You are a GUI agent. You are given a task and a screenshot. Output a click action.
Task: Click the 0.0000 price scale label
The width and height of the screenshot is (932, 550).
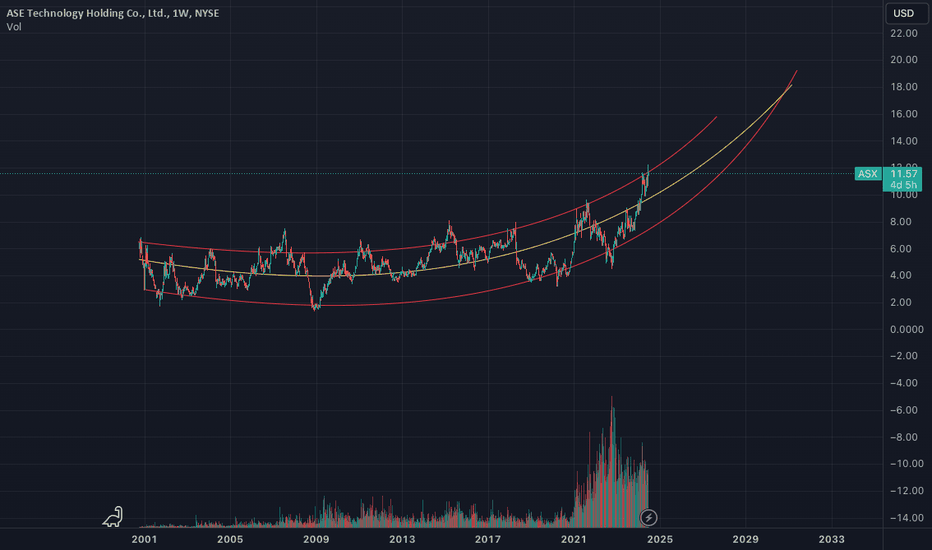[x=907, y=329]
